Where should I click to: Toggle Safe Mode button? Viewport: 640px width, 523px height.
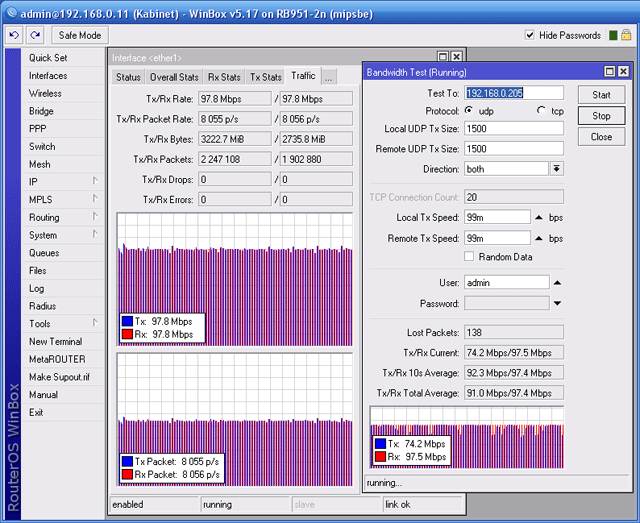click(x=80, y=35)
